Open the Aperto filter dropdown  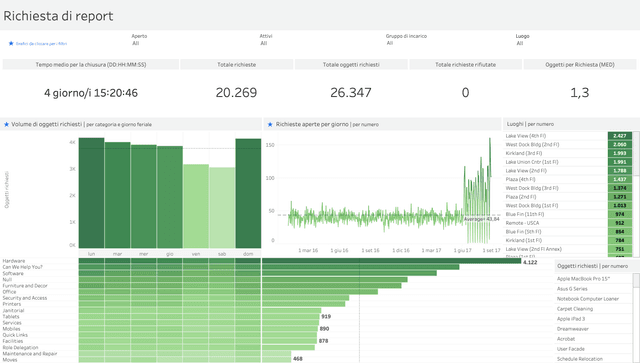tap(192, 43)
